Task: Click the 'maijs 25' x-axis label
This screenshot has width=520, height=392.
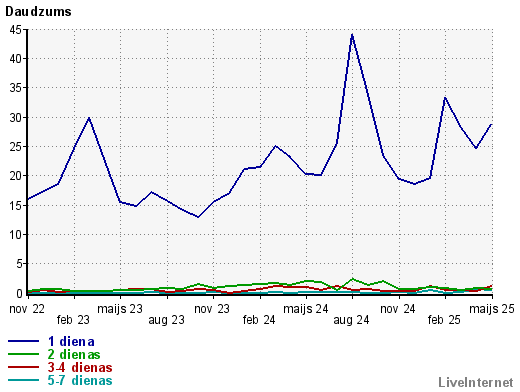Action: coord(492,309)
